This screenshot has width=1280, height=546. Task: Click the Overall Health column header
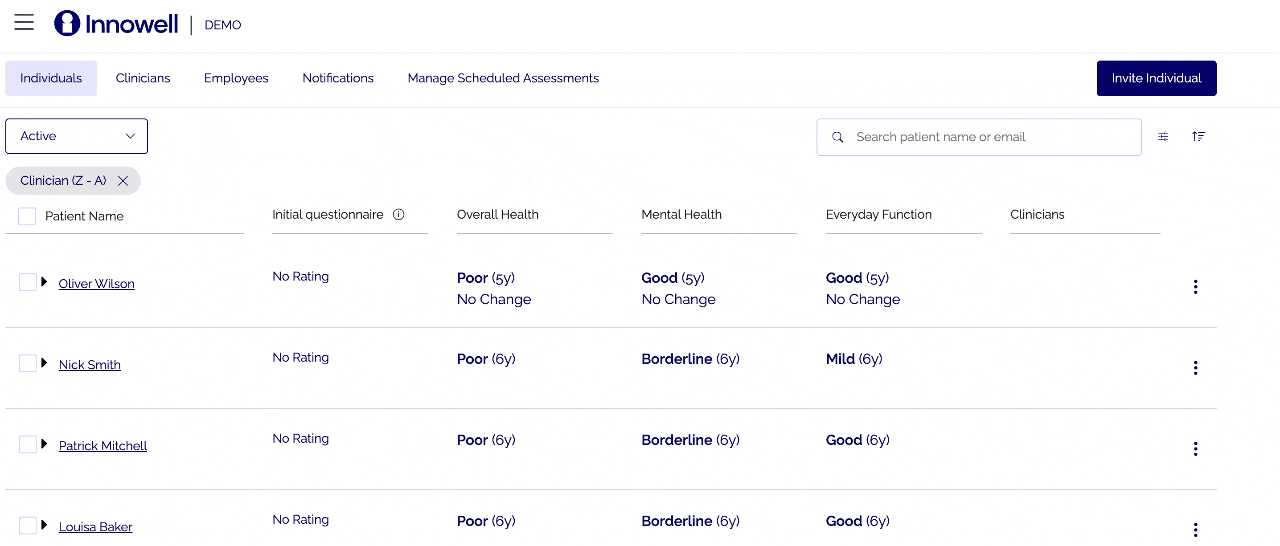498,215
